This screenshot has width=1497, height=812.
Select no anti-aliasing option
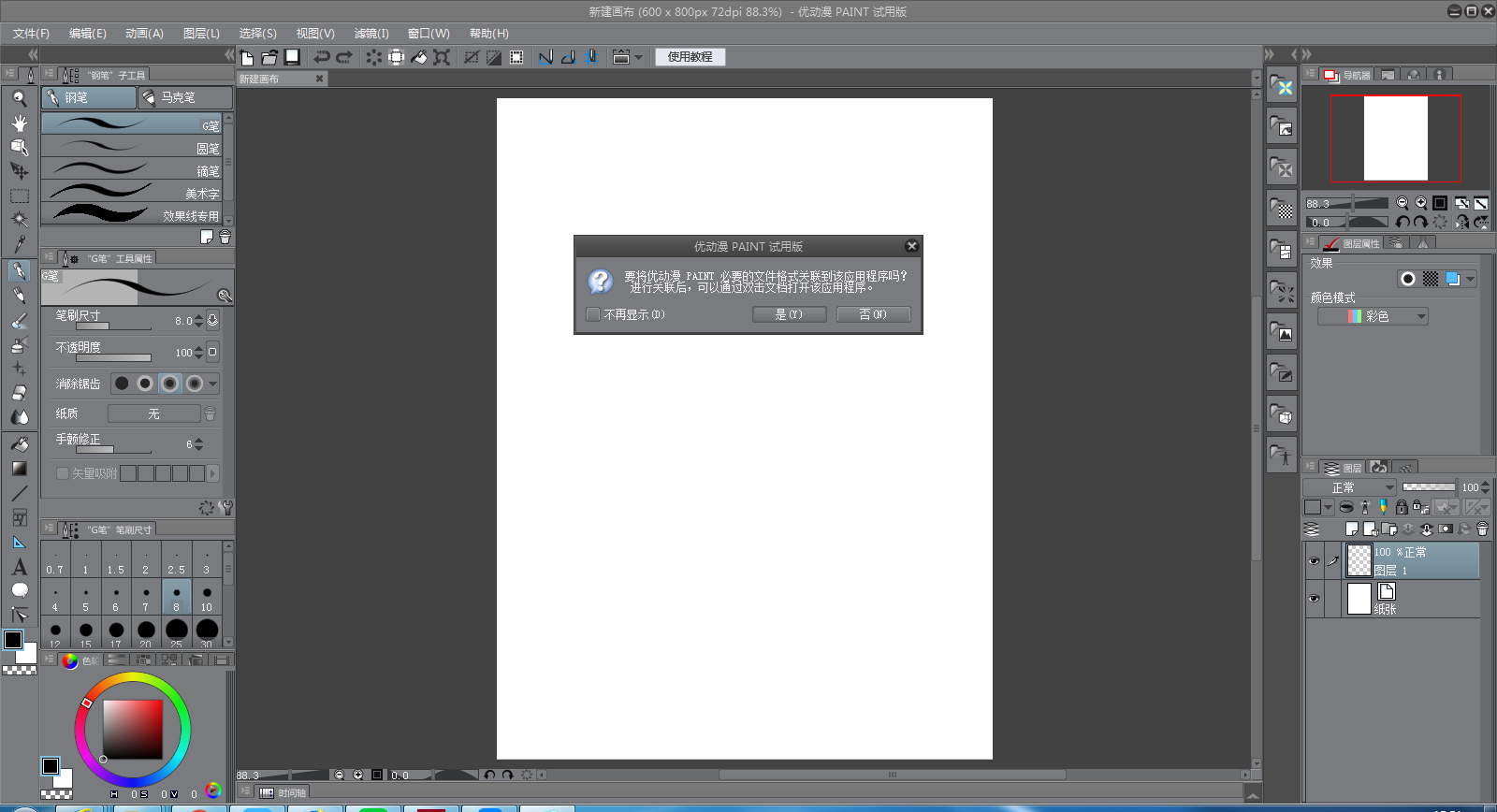(122, 384)
